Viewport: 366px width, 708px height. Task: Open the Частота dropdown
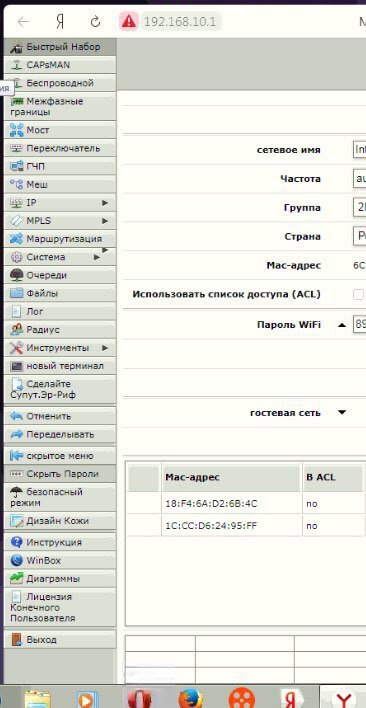360,179
